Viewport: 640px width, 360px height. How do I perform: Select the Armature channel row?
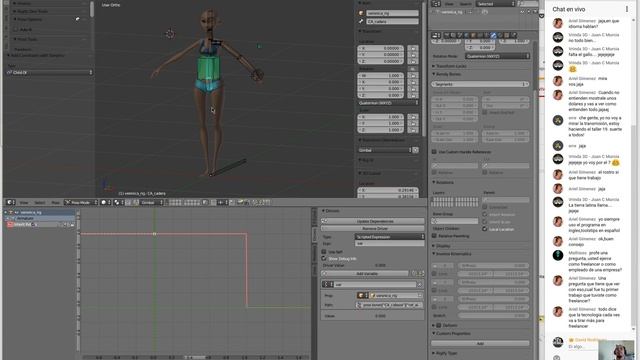[41, 218]
